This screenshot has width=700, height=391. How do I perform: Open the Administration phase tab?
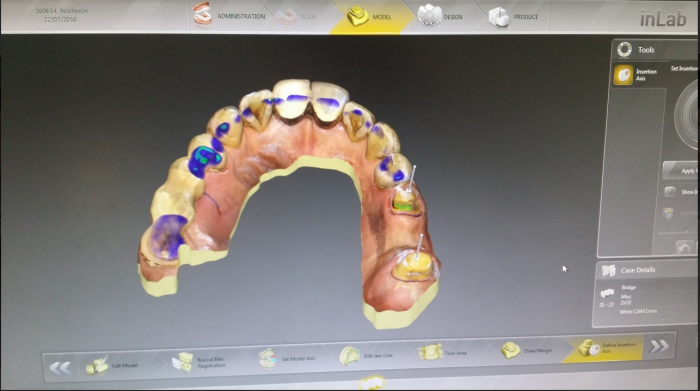229,16
